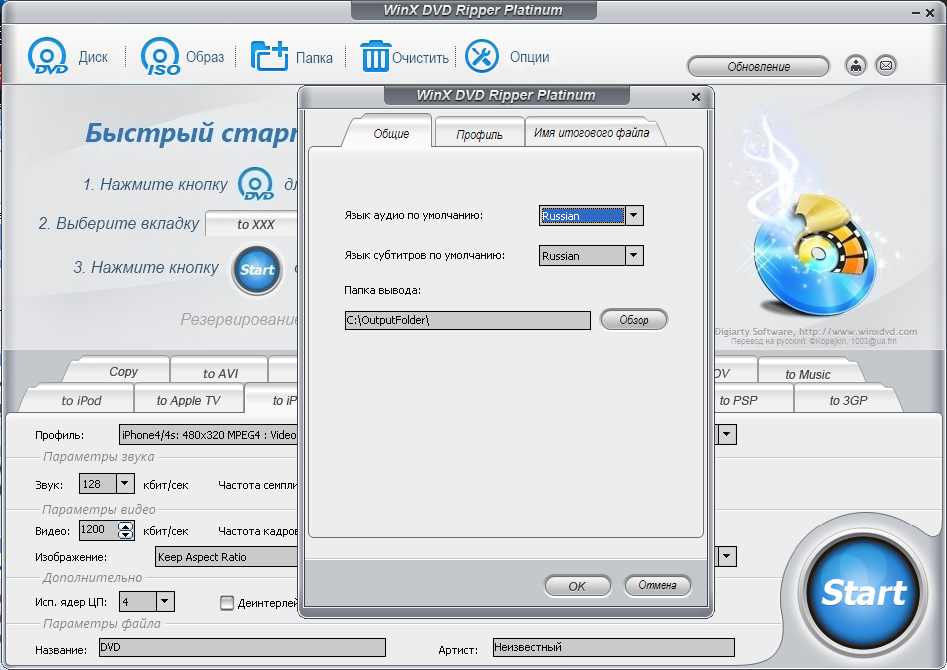Click Отмена to cancel dialog
This screenshot has height=670, width=947.
[657, 586]
